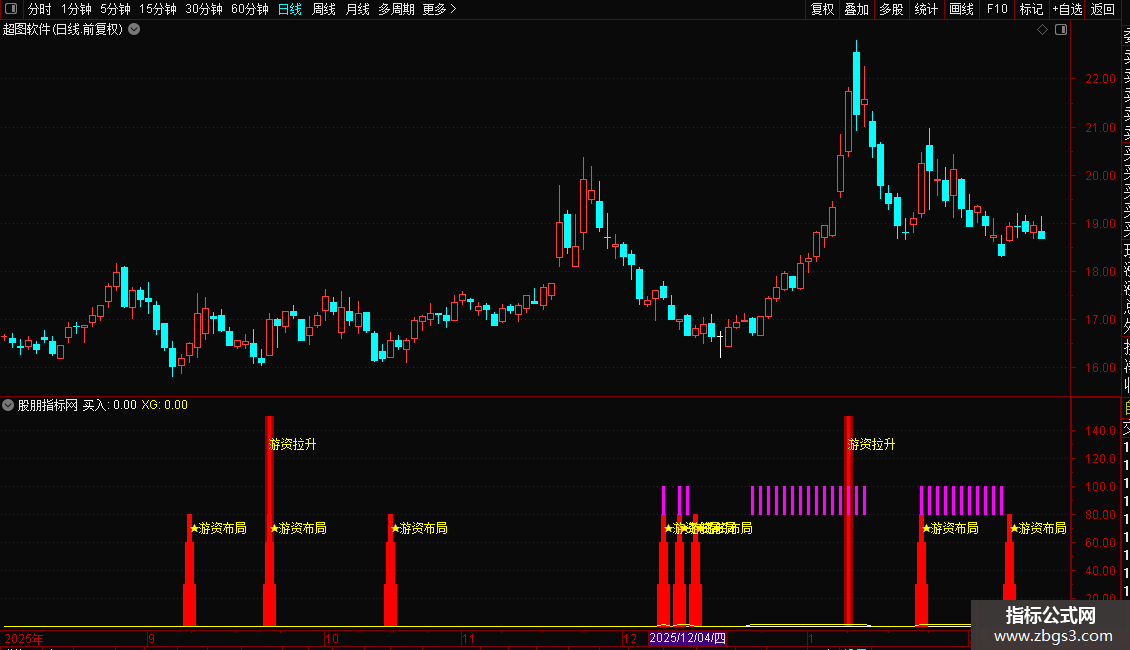Click the 返回 back button
The width and height of the screenshot is (1130, 650).
(x=1103, y=9)
